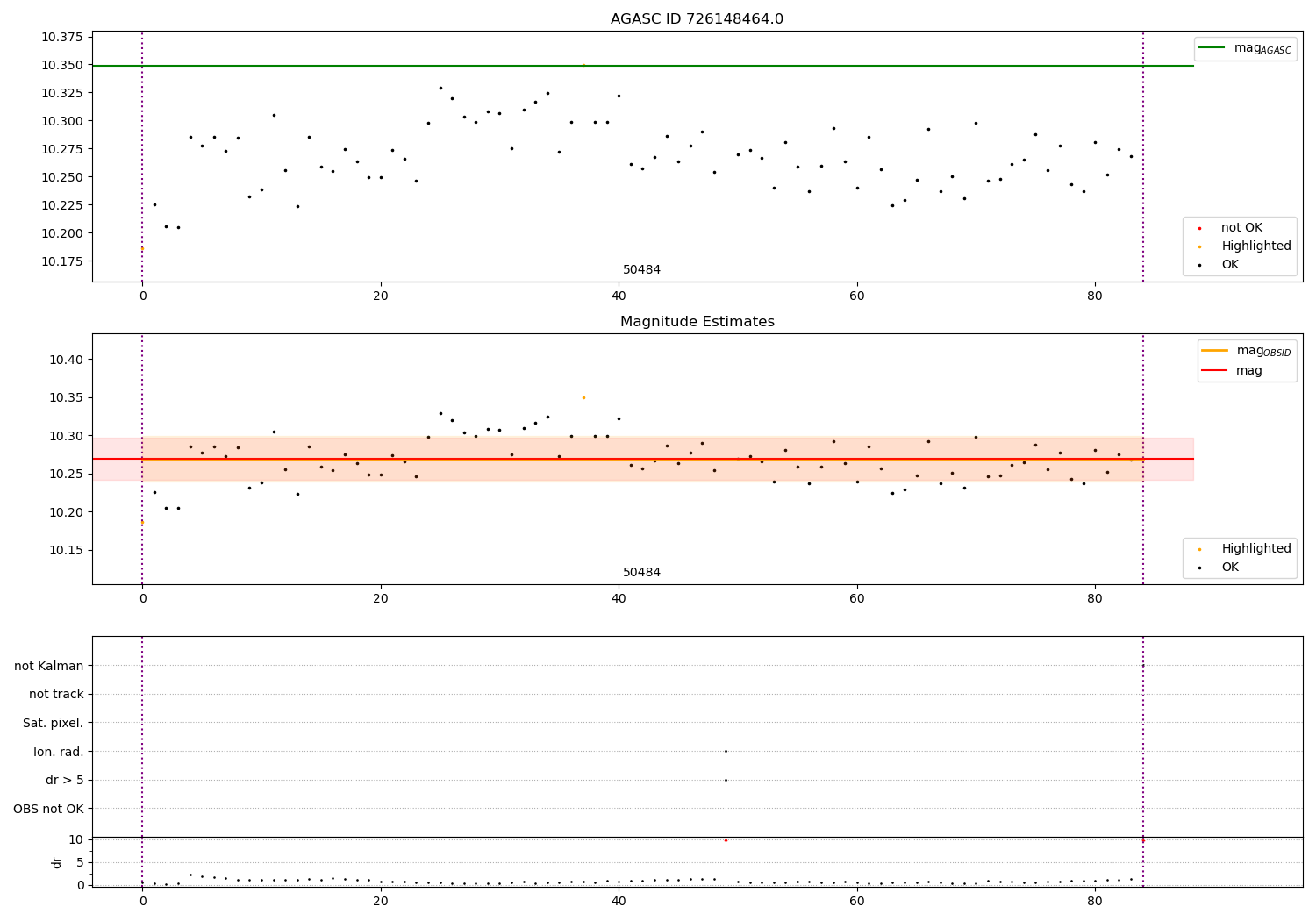Viewport: 1316px width, 921px height.
Task: Click 'Highlighted' in the middle plot legend
Action: (1255, 549)
